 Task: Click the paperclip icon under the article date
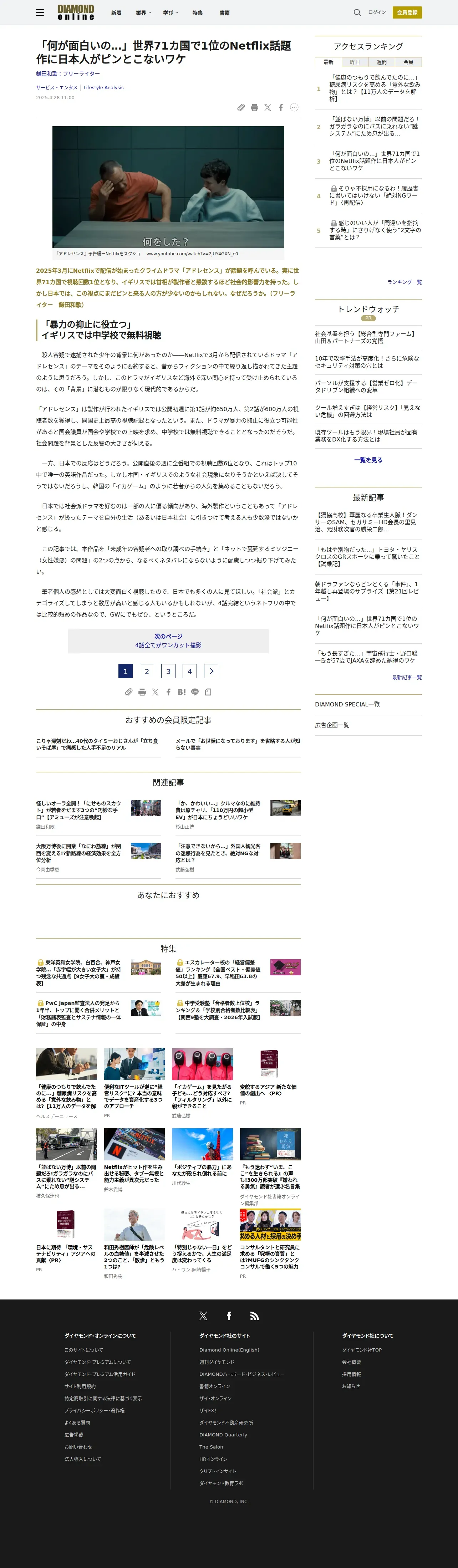tap(241, 108)
